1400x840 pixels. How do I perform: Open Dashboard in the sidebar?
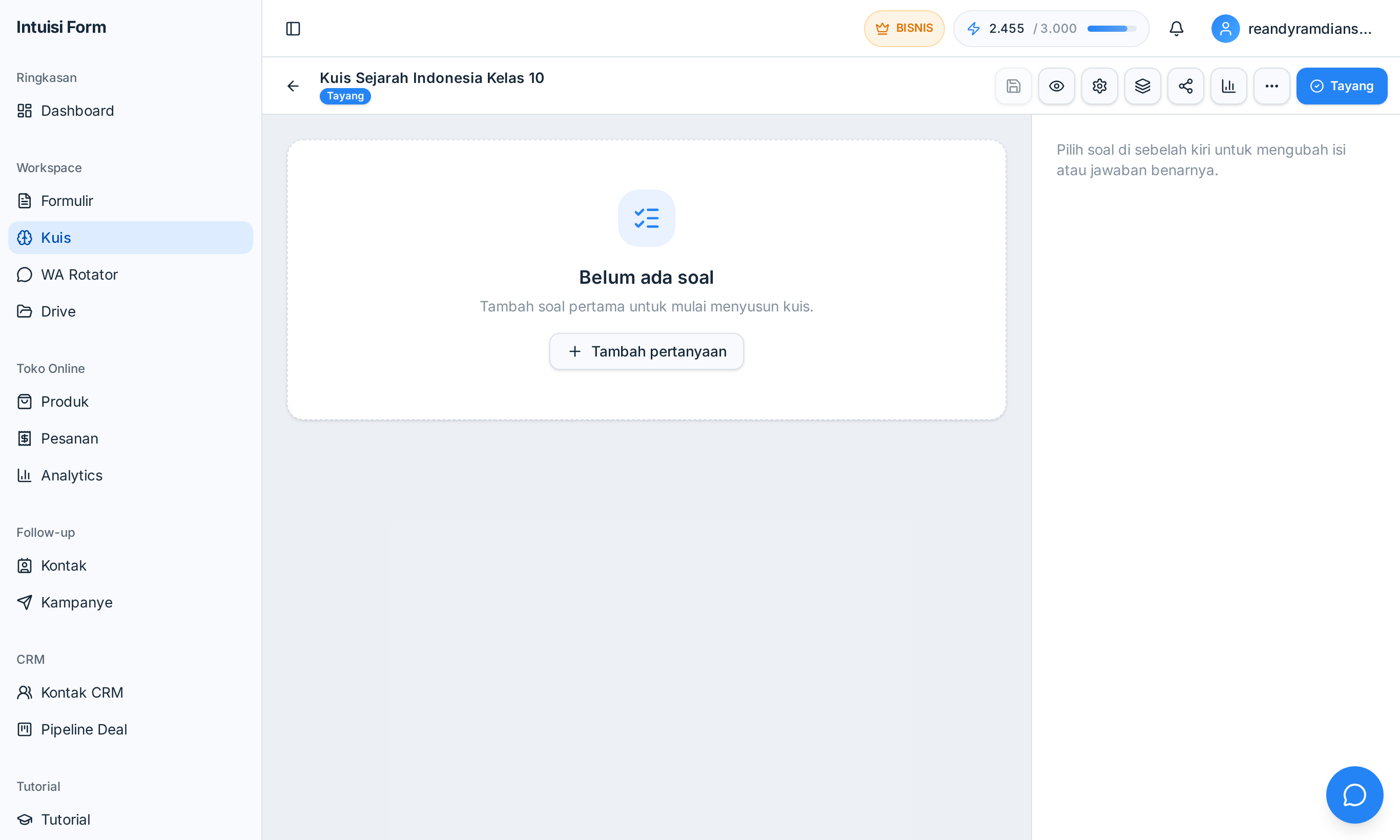tap(131, 110)
